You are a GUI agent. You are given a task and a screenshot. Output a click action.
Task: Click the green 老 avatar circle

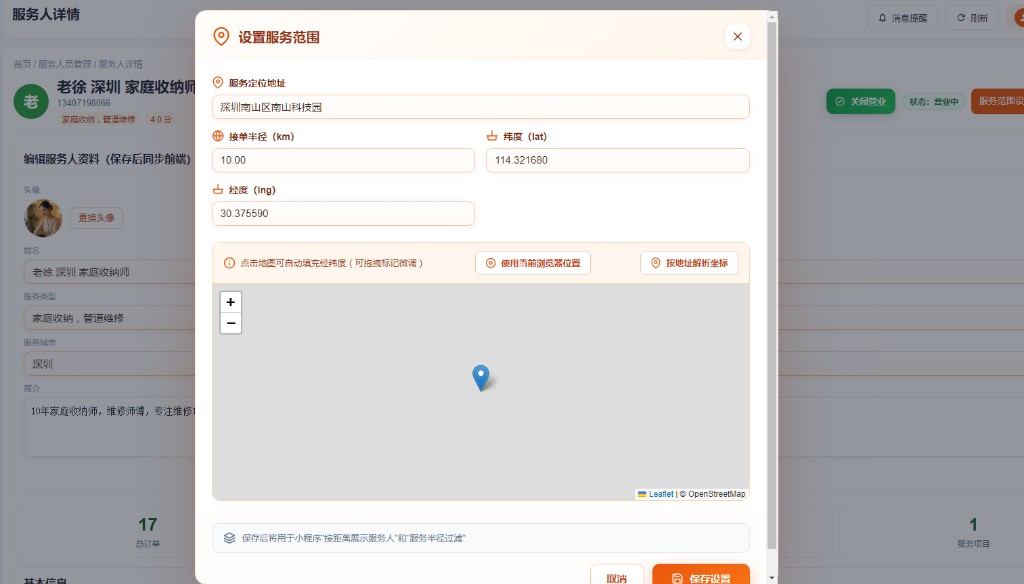pos(31,102)
